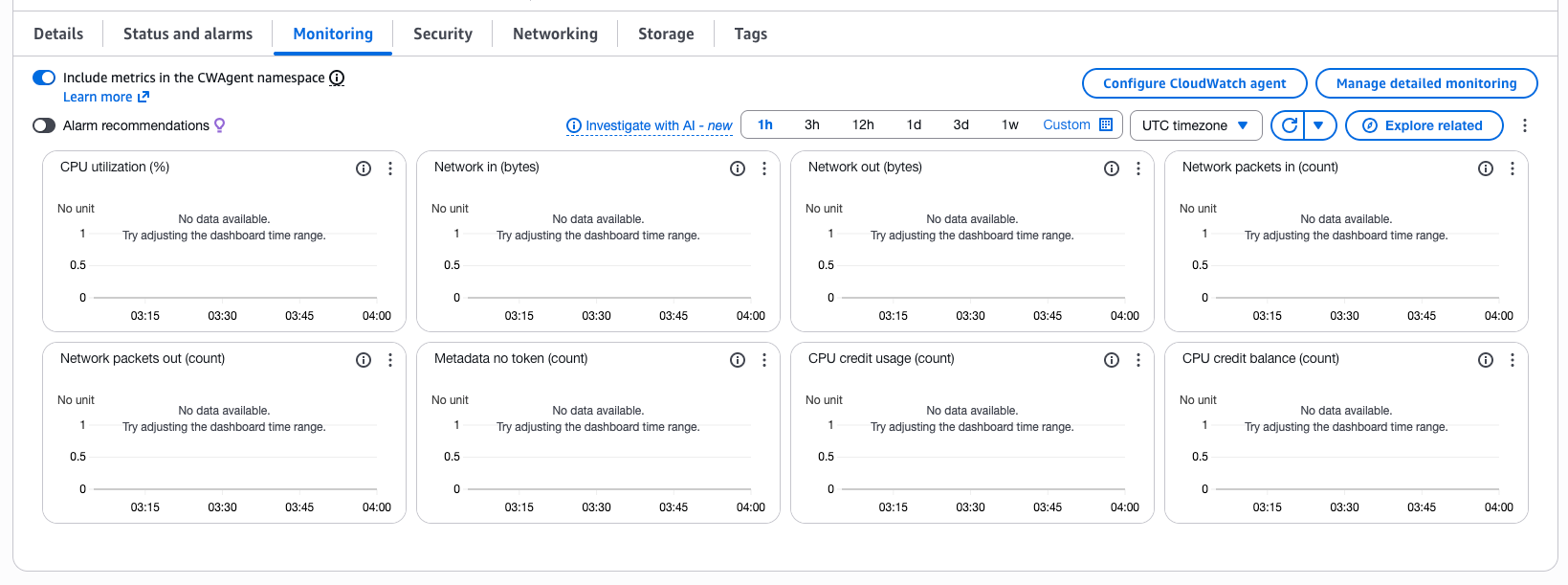The image size is (1568, 585).
Task: Expand the refresh interval dropdown arrow
Action: point(1318,125)
